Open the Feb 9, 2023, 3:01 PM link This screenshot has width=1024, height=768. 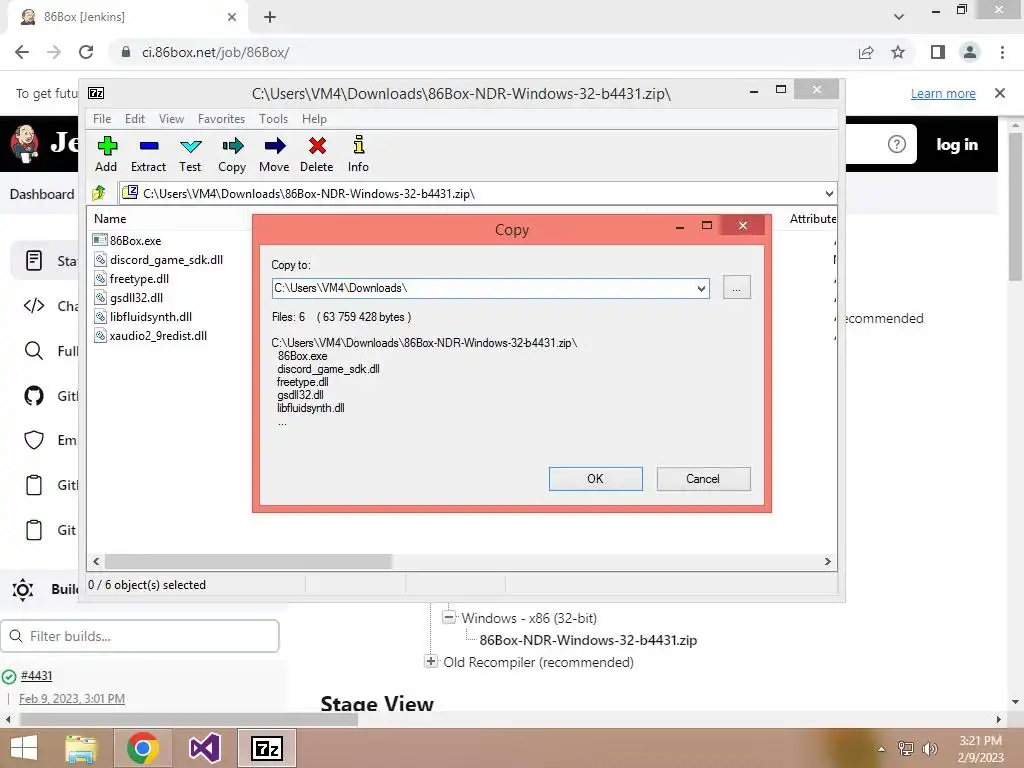click(x=72, y=698)
